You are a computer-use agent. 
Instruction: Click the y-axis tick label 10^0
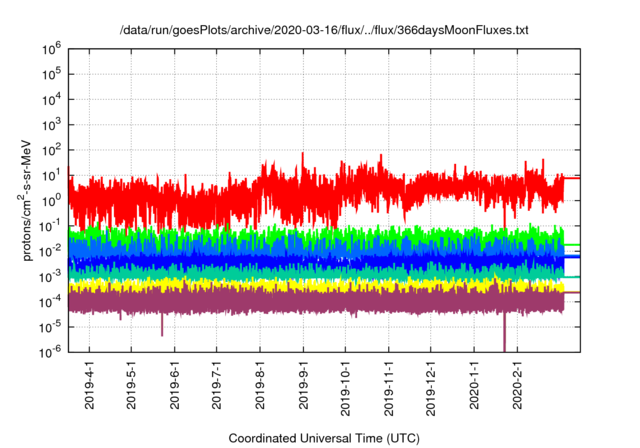pos(51,199)
